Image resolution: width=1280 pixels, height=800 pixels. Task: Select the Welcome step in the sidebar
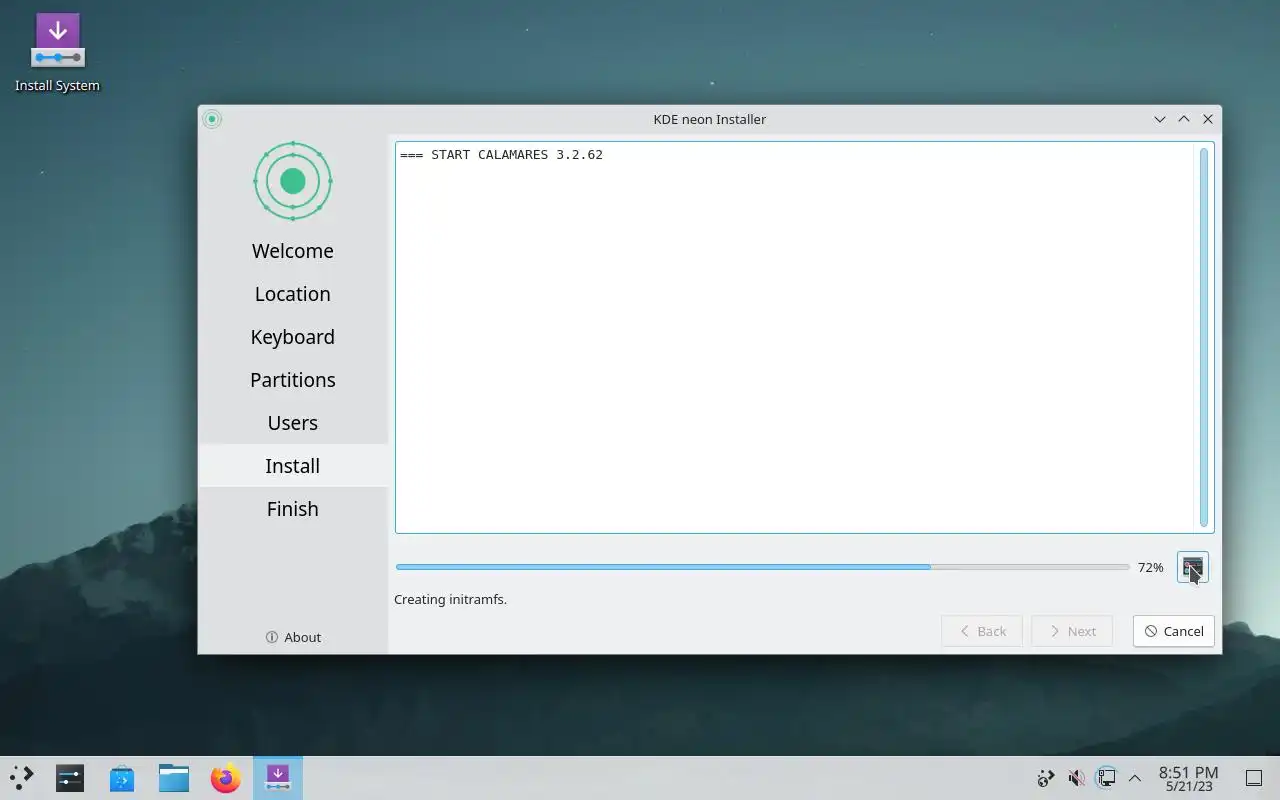pos(293,251)
